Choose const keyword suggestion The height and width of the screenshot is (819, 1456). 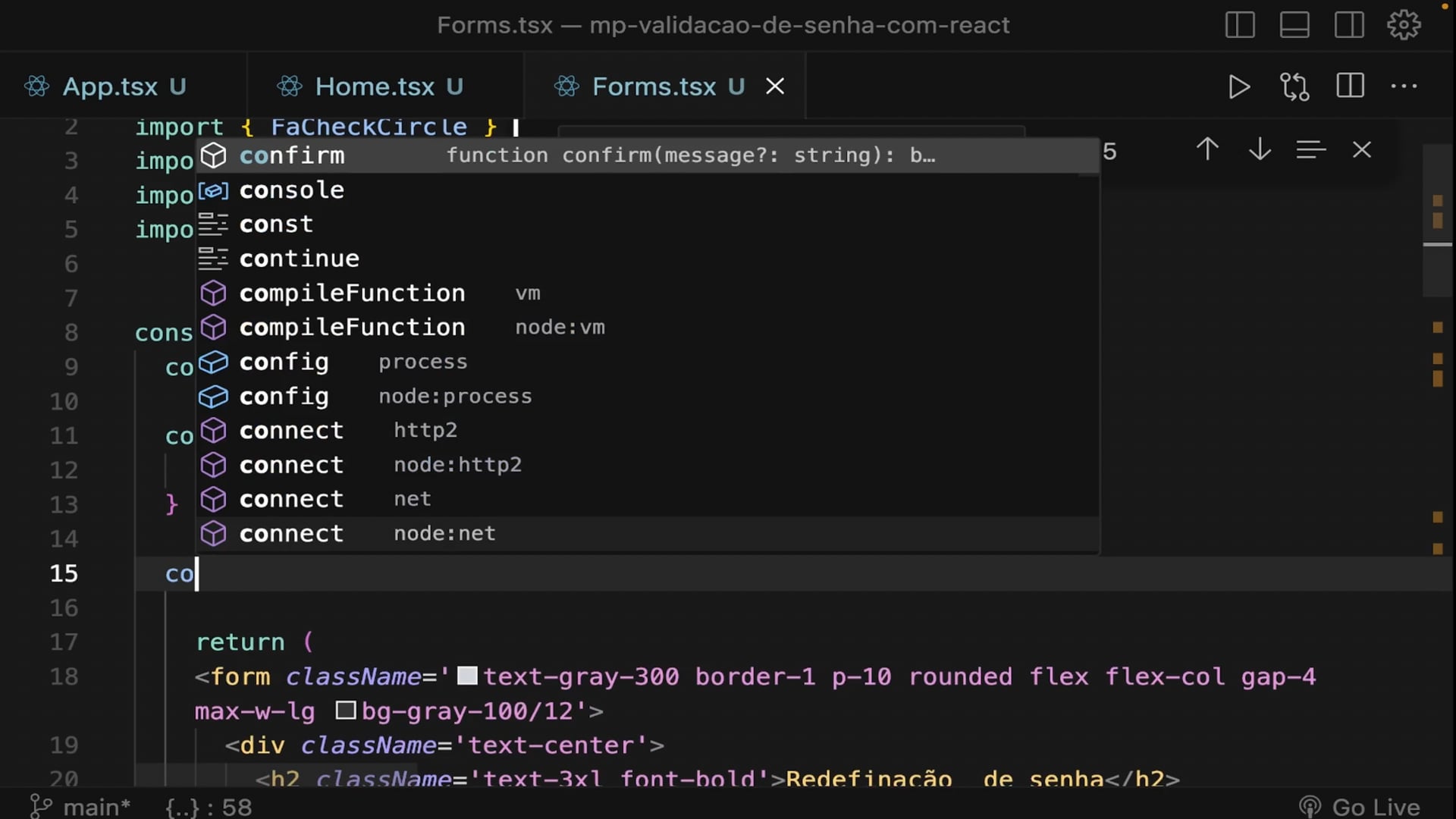[276, 224]
